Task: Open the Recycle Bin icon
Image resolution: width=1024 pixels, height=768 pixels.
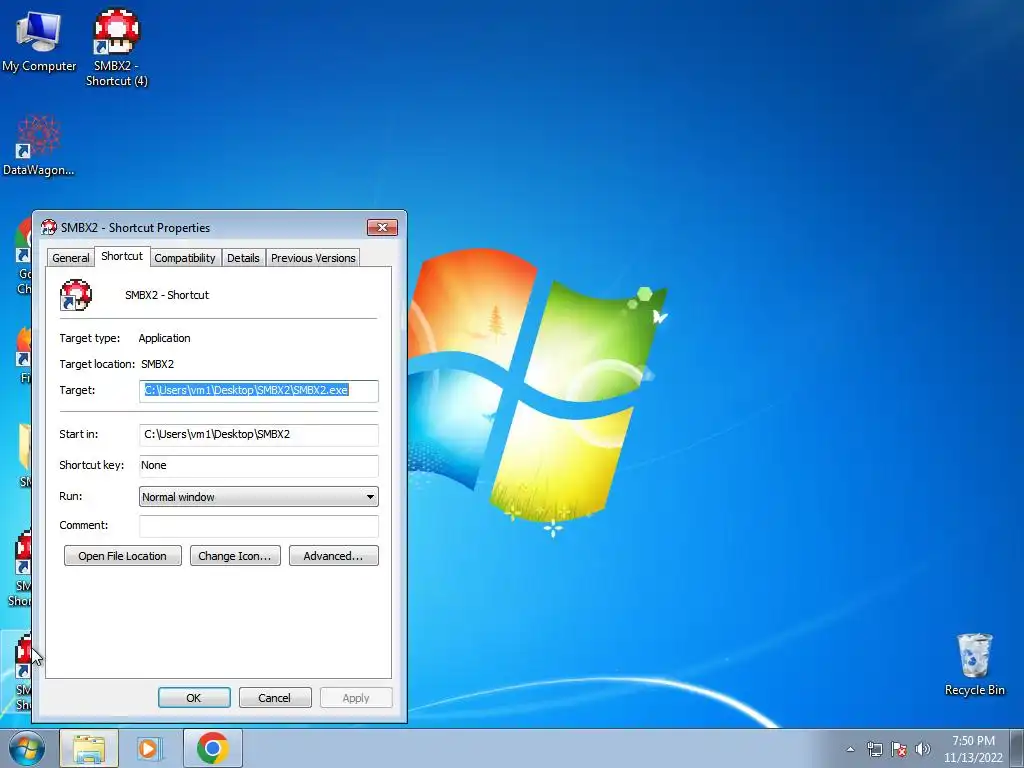Action: pos(974,665)
